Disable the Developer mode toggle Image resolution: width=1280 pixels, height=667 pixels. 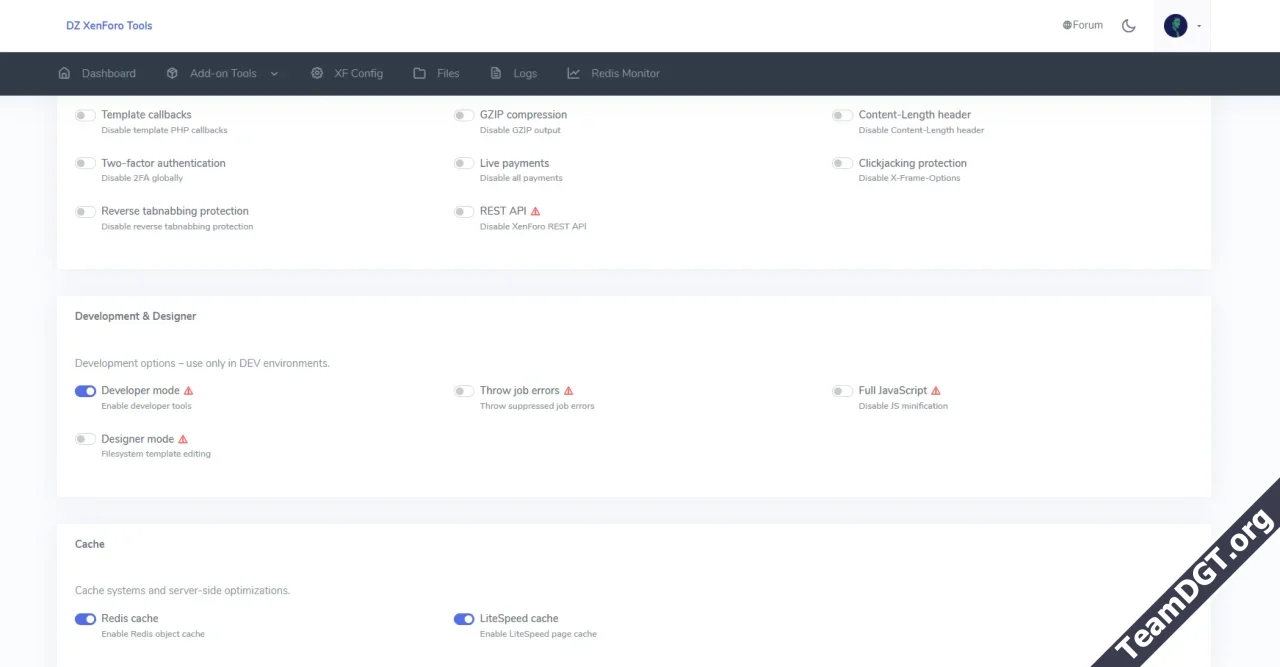tap(86, 391)
